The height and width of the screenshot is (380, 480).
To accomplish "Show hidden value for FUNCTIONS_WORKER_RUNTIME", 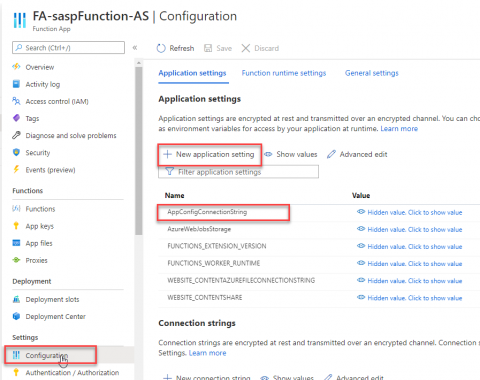I will pos(409,264).
